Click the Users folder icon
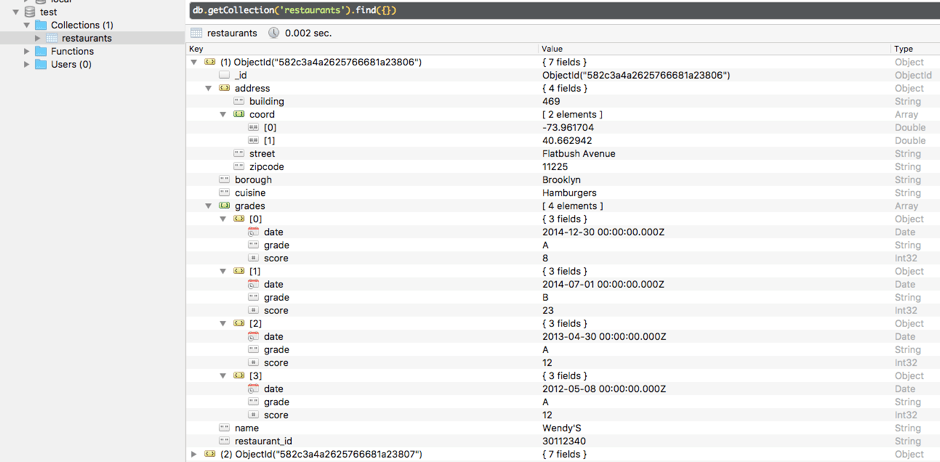 [41, 64]
